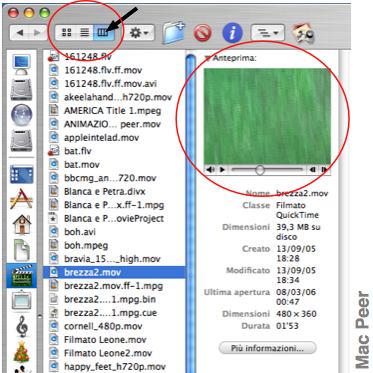This screenshot has width=373, height=373.
Task: Open Get Info with the blue i icon
Action: coord(232,33)
